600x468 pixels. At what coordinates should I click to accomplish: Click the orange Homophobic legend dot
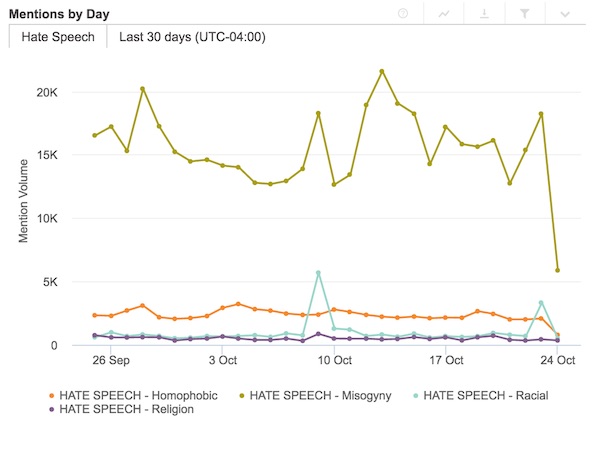click(x=51, y=394)
